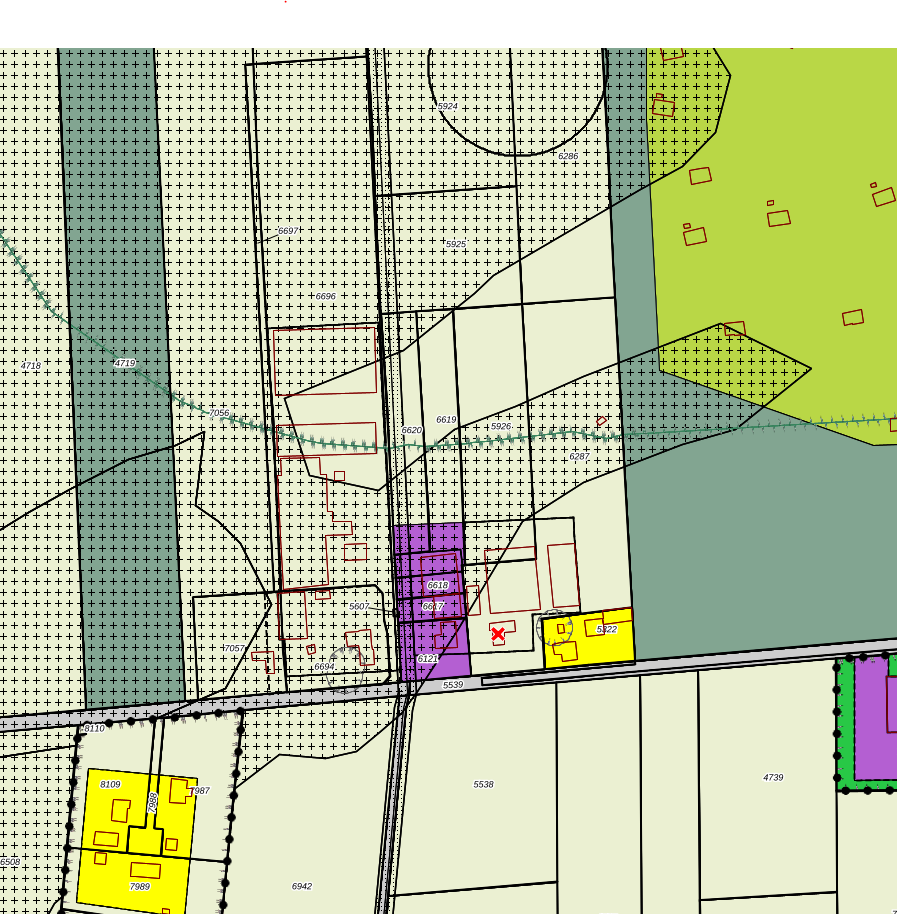Viewport: 897px width, 914px height.
Task: Select parcel label 6697
Action: (x=289, y=231)
